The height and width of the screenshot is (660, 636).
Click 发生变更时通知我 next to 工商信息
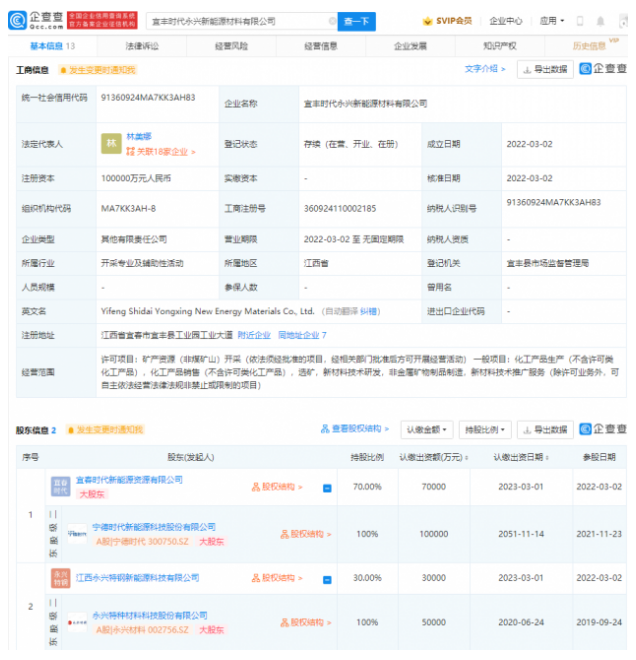click(x=98, y=70)
